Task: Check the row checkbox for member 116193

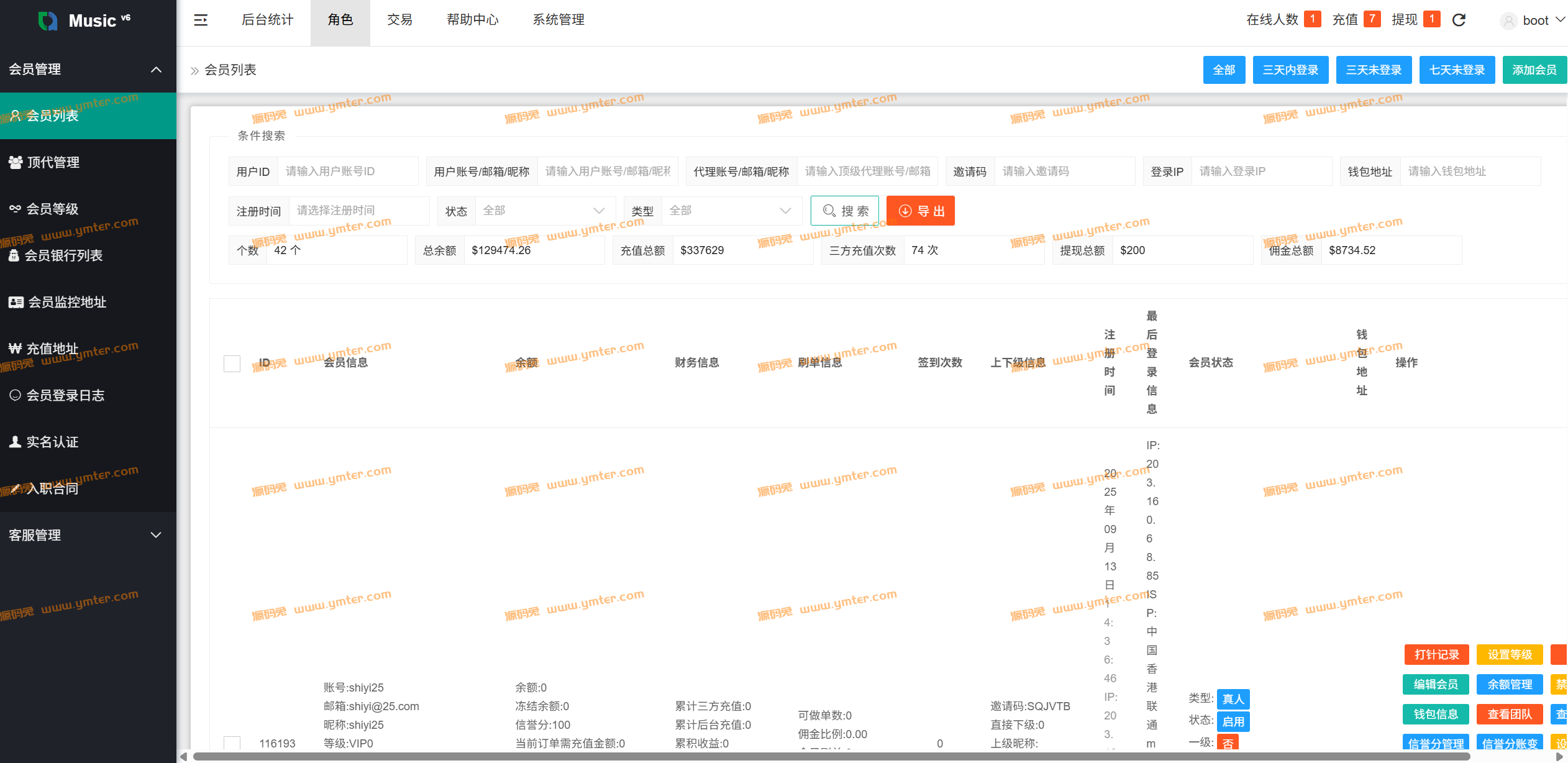Action: pos(232,742)
